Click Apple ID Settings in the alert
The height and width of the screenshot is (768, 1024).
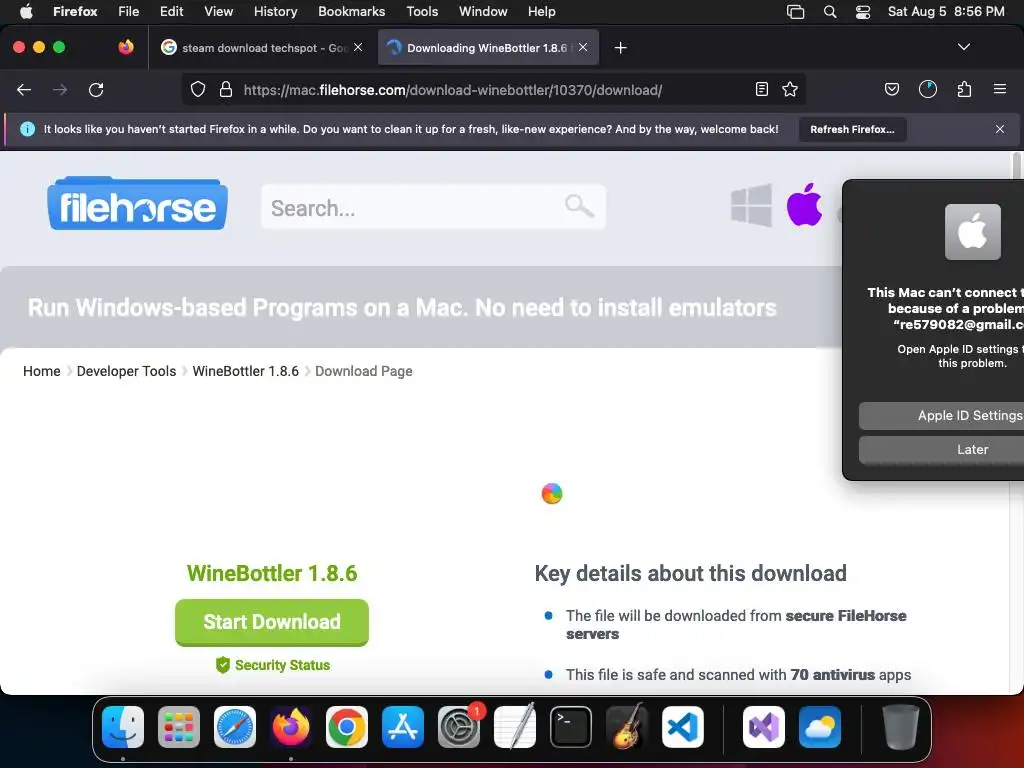(941, 415)
